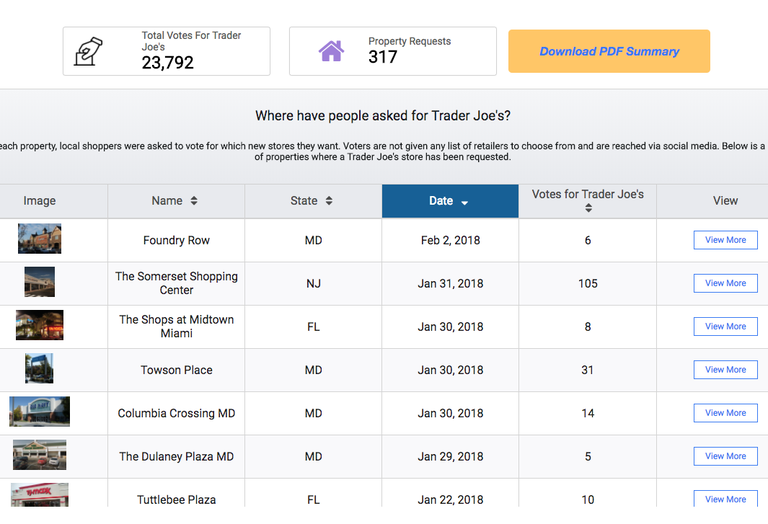Click the purple house icon
This screenshot has width=768, height=524.
pyautogui.click(x=332, y=51)
